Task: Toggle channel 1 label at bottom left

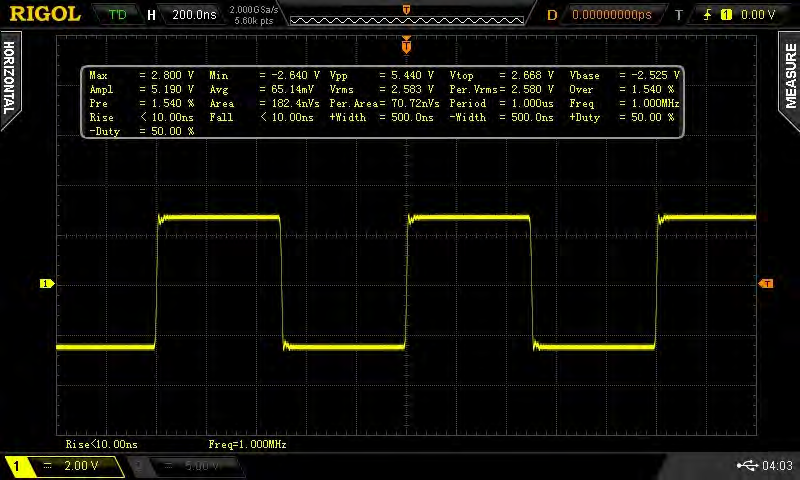Action: pyautogui.click(x=16, y=466)
